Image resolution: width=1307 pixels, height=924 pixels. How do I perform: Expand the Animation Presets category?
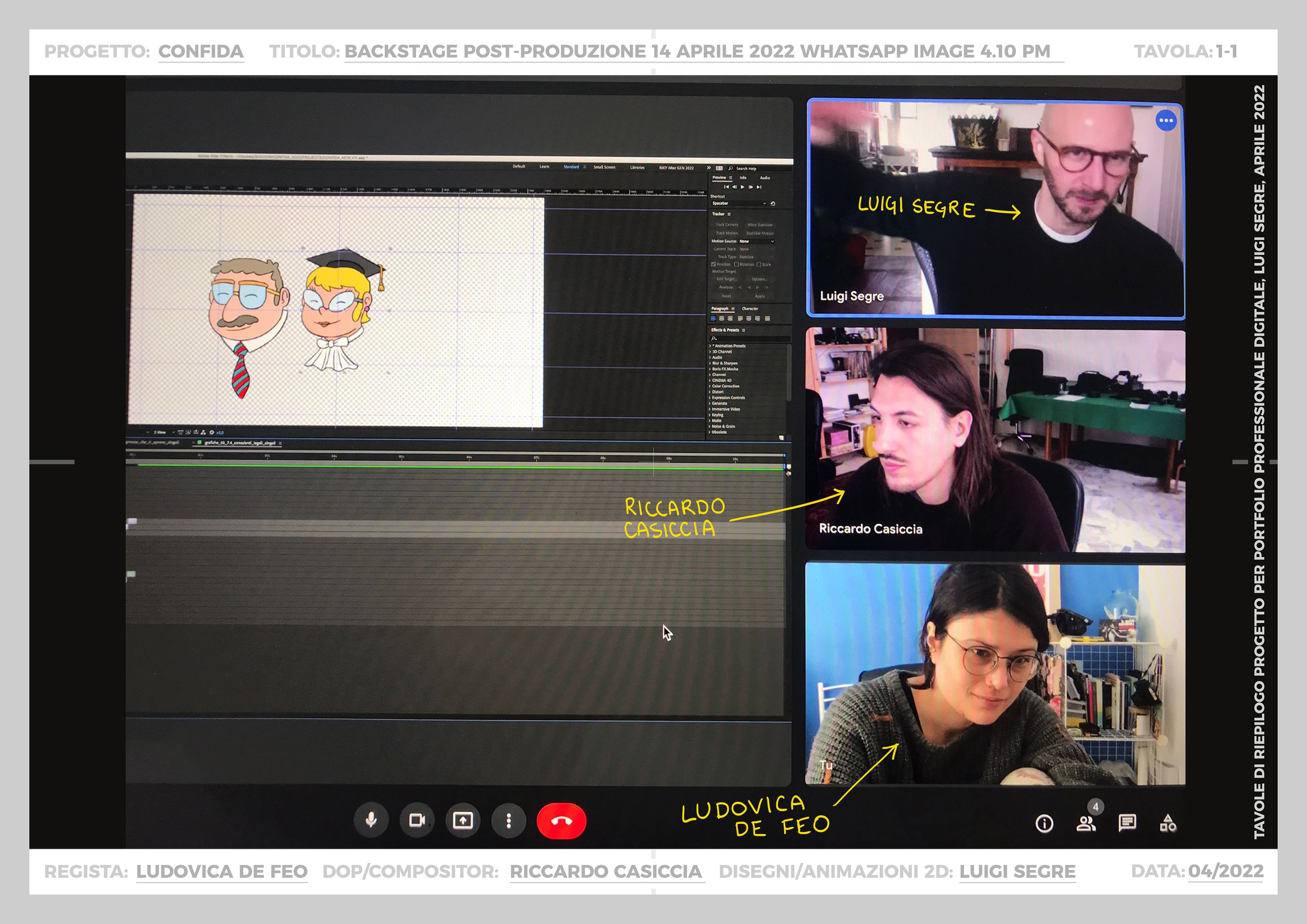tap(710, 346)
